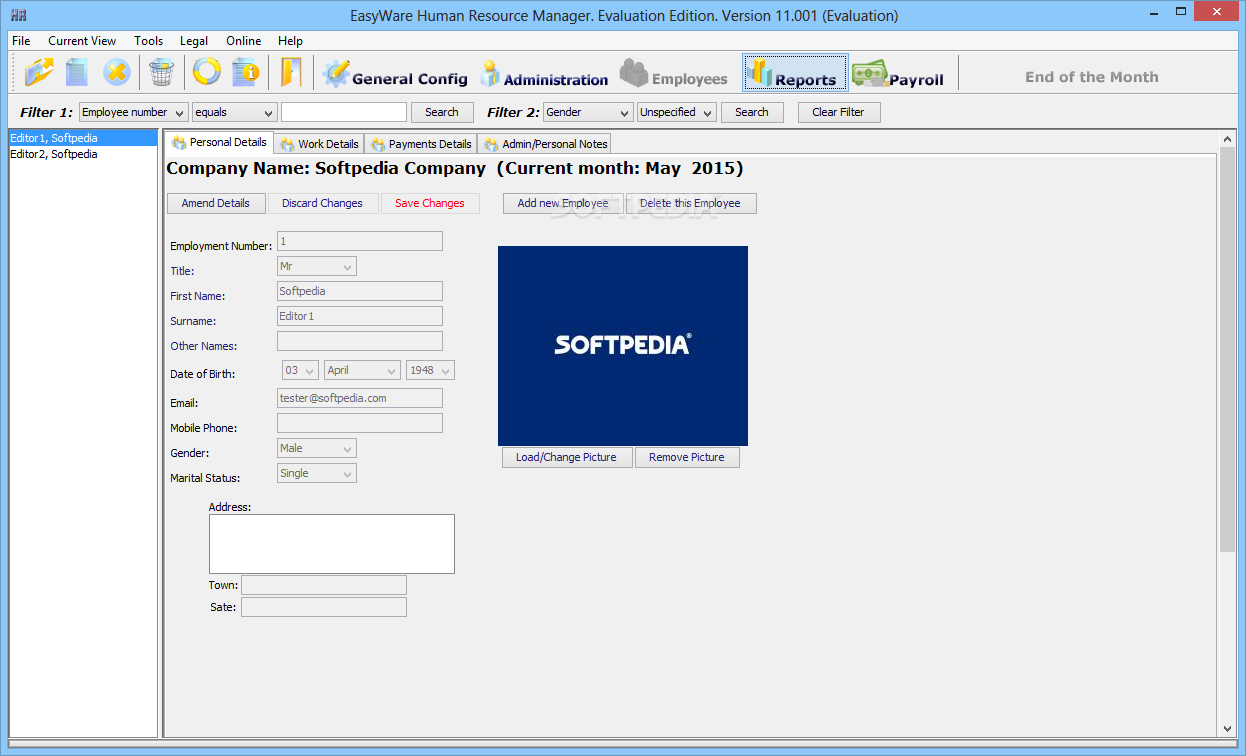Open Employees section
Screen dimensions: 1246x756
click(674, 74)
